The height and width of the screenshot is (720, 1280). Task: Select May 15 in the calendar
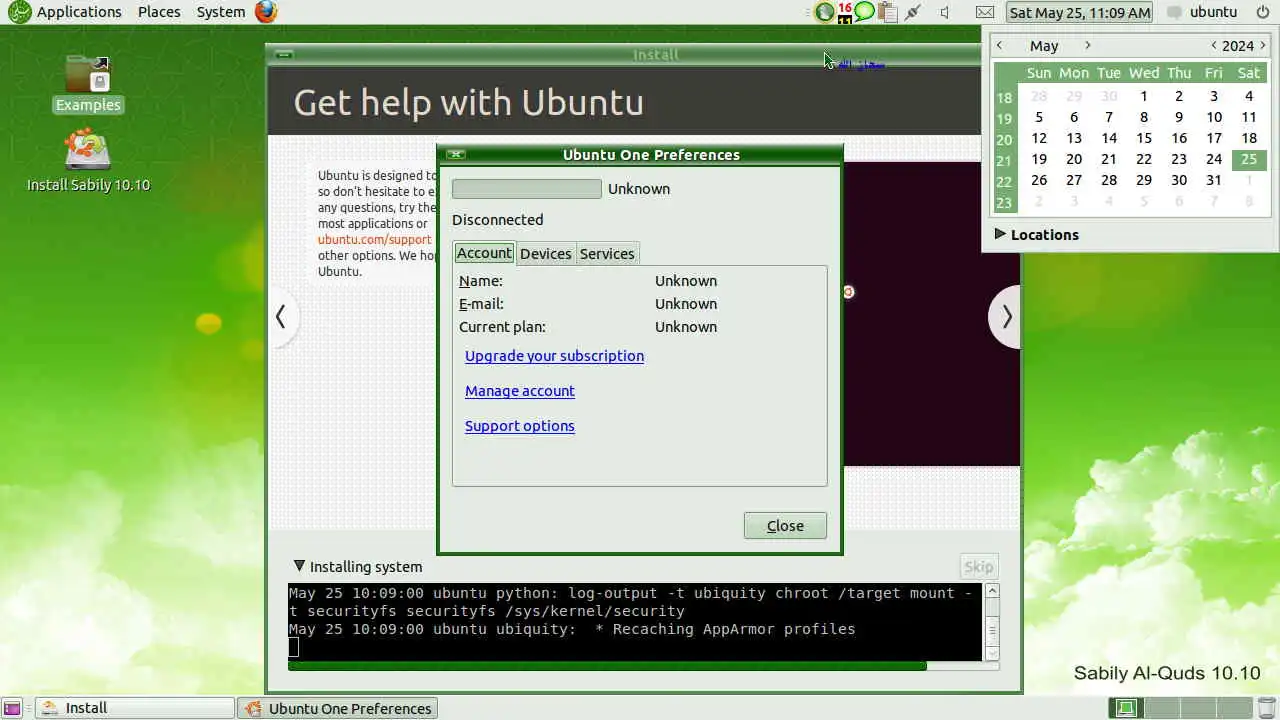[x=1144, y=138]
